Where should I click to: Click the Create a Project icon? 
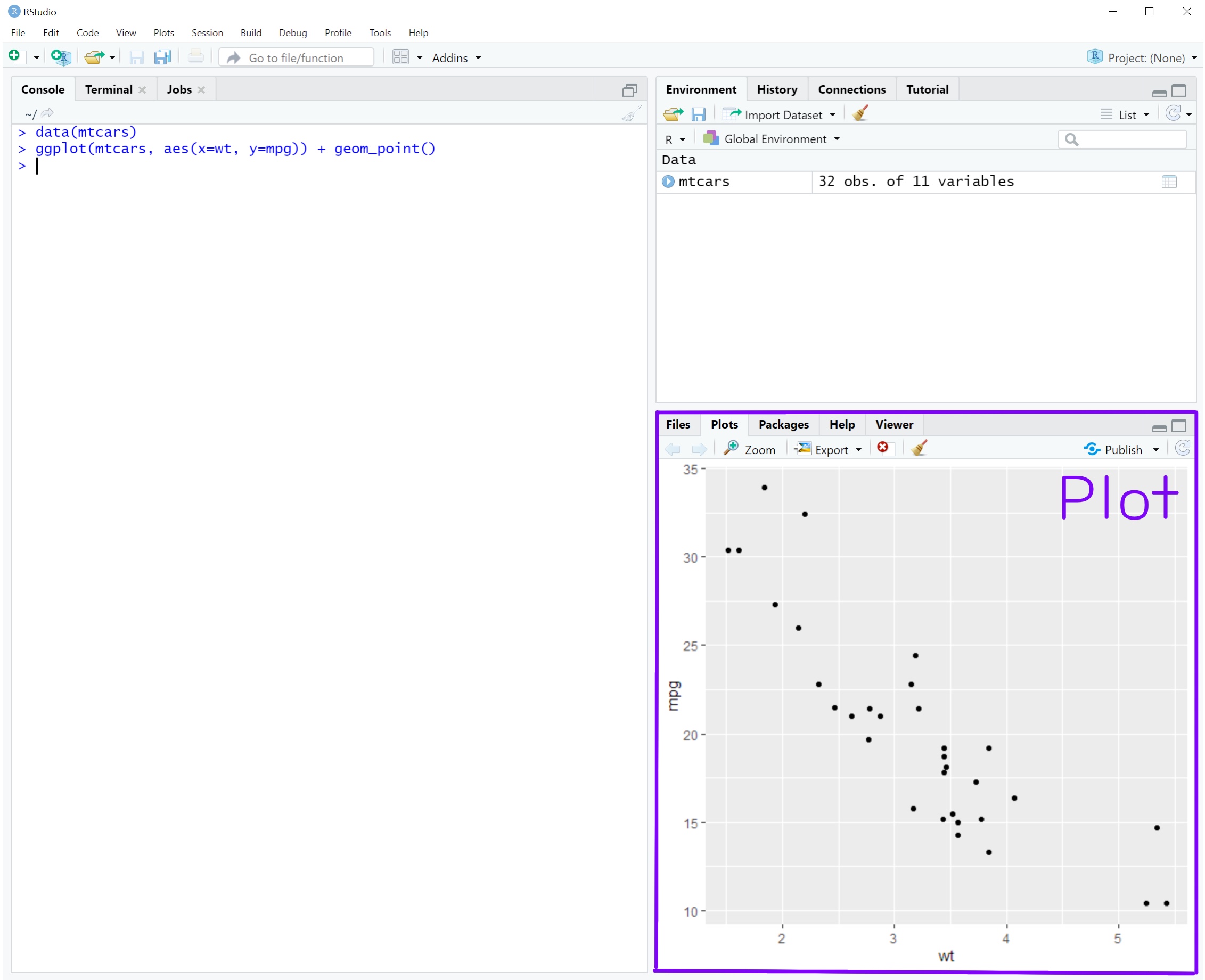click(60, 57)
